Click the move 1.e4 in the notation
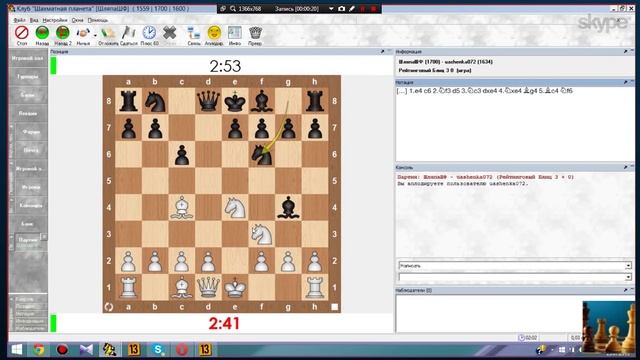Image resolution: width=640 pixels, height=360 pixels. pos(416,91)
